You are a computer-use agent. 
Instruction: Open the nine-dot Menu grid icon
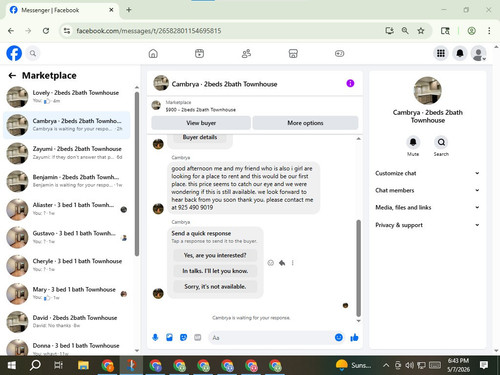[x=441, y=53]
